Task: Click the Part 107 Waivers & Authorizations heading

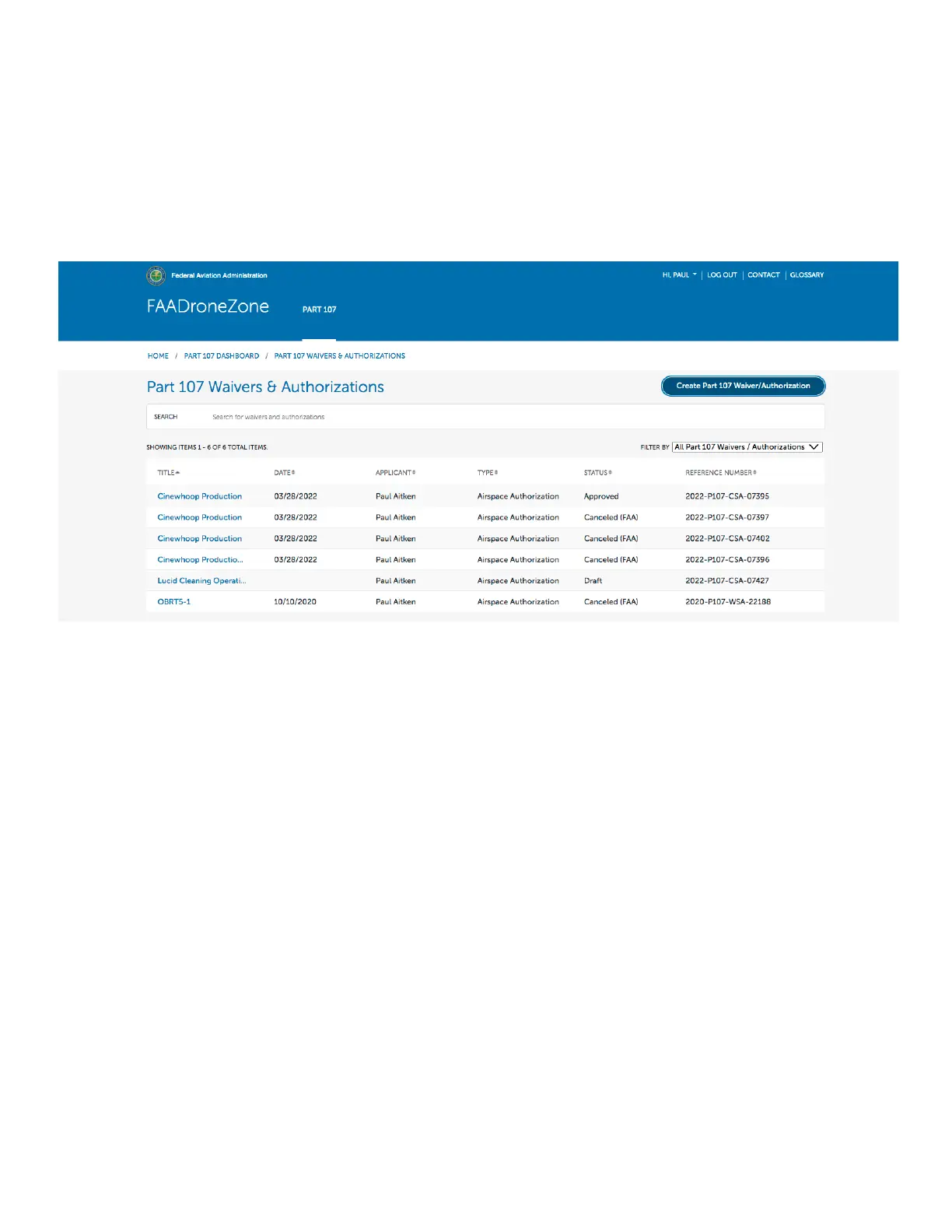Action: click(x=265, y=387)
